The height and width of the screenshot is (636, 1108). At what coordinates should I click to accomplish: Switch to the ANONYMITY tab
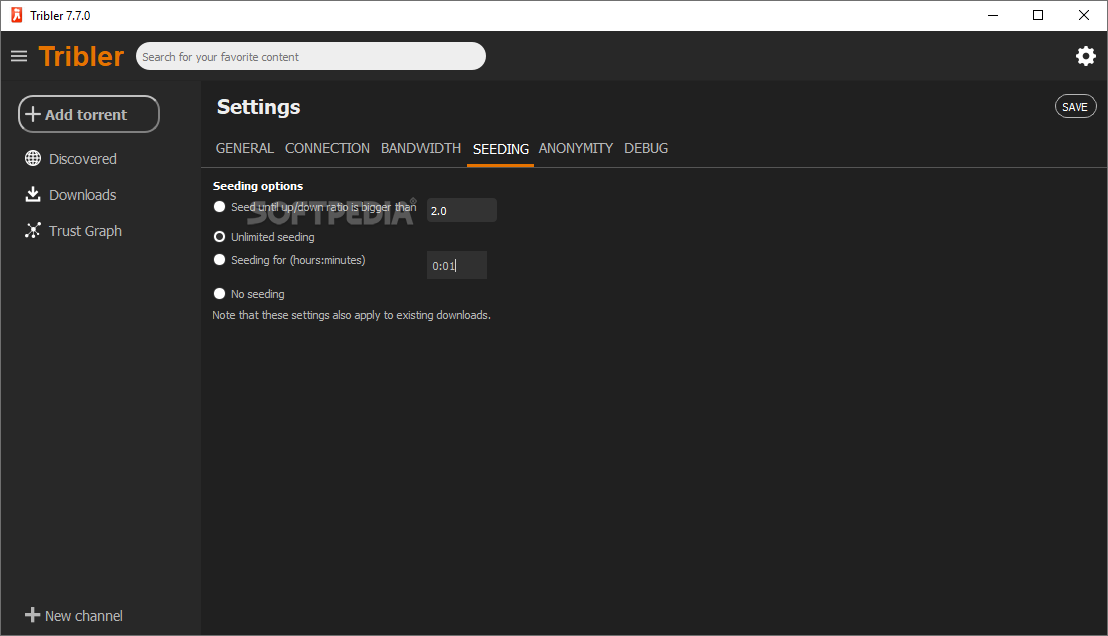click(x=575, y=148)
